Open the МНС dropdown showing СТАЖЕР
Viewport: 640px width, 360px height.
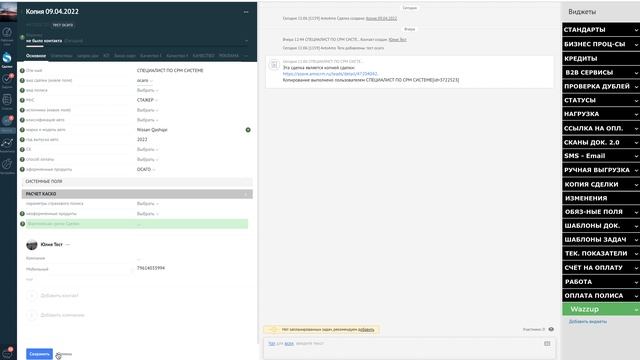[x=147, y=100]
